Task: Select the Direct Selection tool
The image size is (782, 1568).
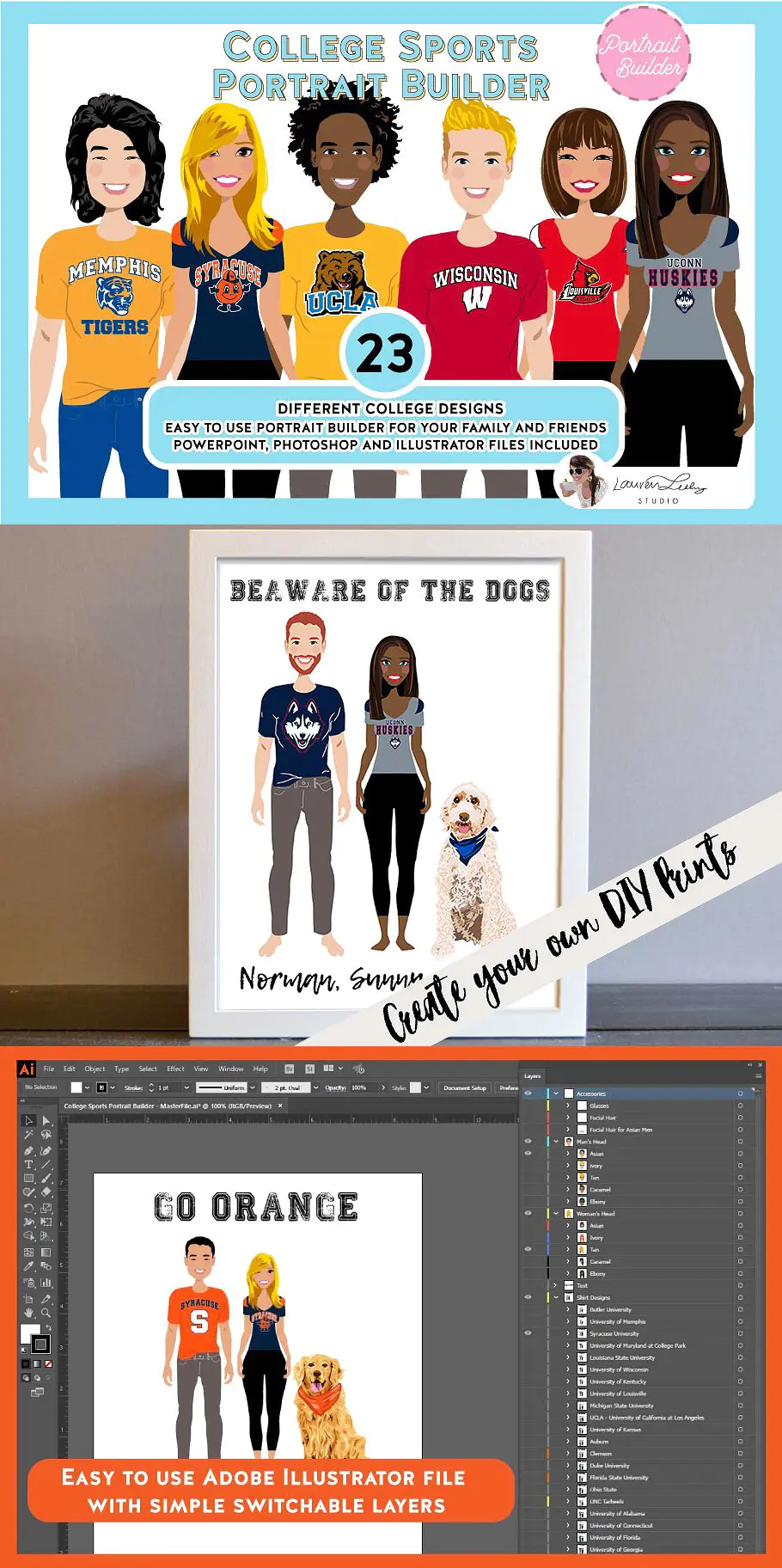Action: pyautogui.click(x=46, y=1120)
